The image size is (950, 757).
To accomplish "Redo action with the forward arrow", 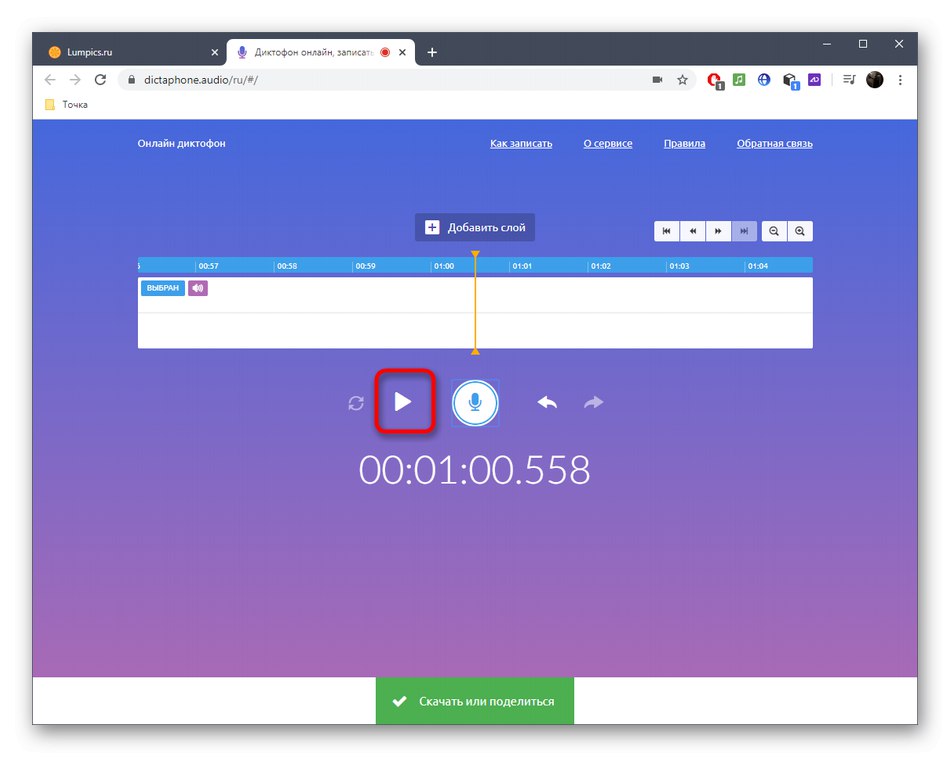I will tap(594, 402).
